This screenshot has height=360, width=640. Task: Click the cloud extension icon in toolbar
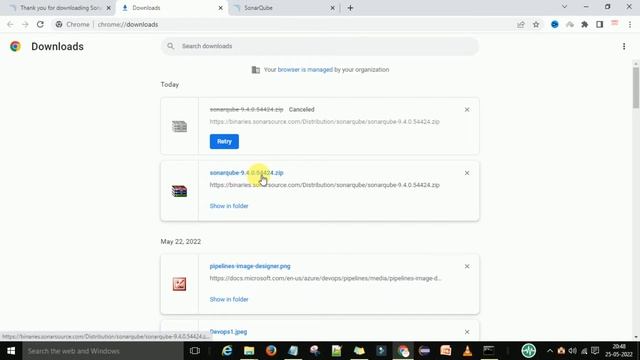[x=569, y=24]
